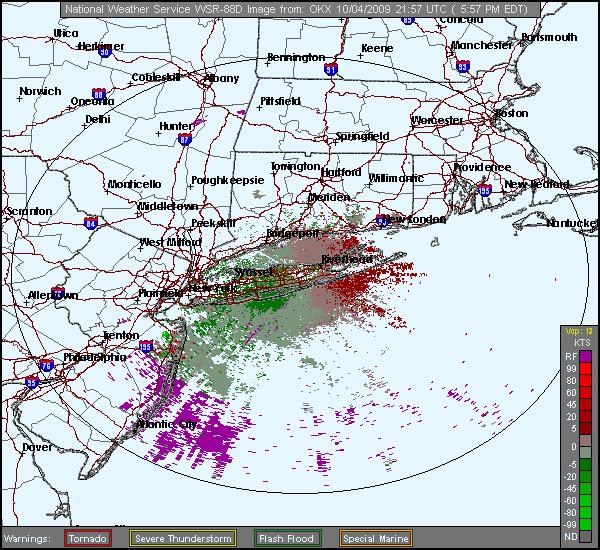Click the Springfield city label
The image size is (600, 550).
(x=362, y=137)
